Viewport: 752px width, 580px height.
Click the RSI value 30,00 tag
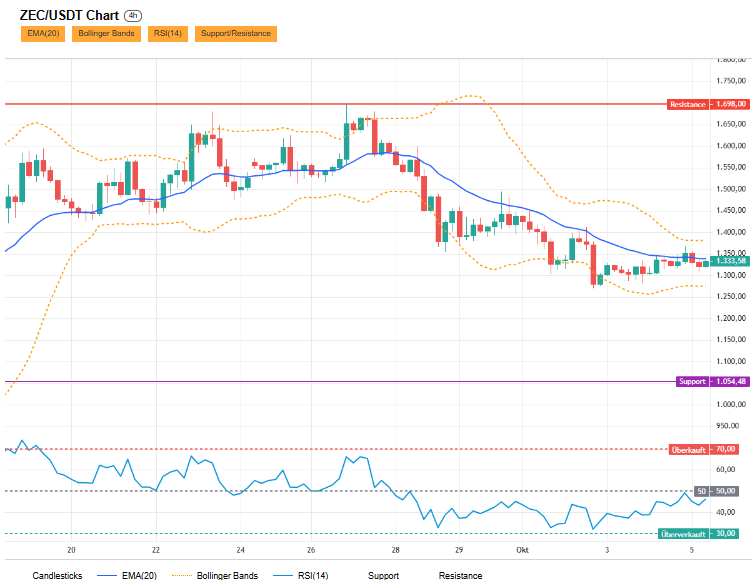[724, 534]
